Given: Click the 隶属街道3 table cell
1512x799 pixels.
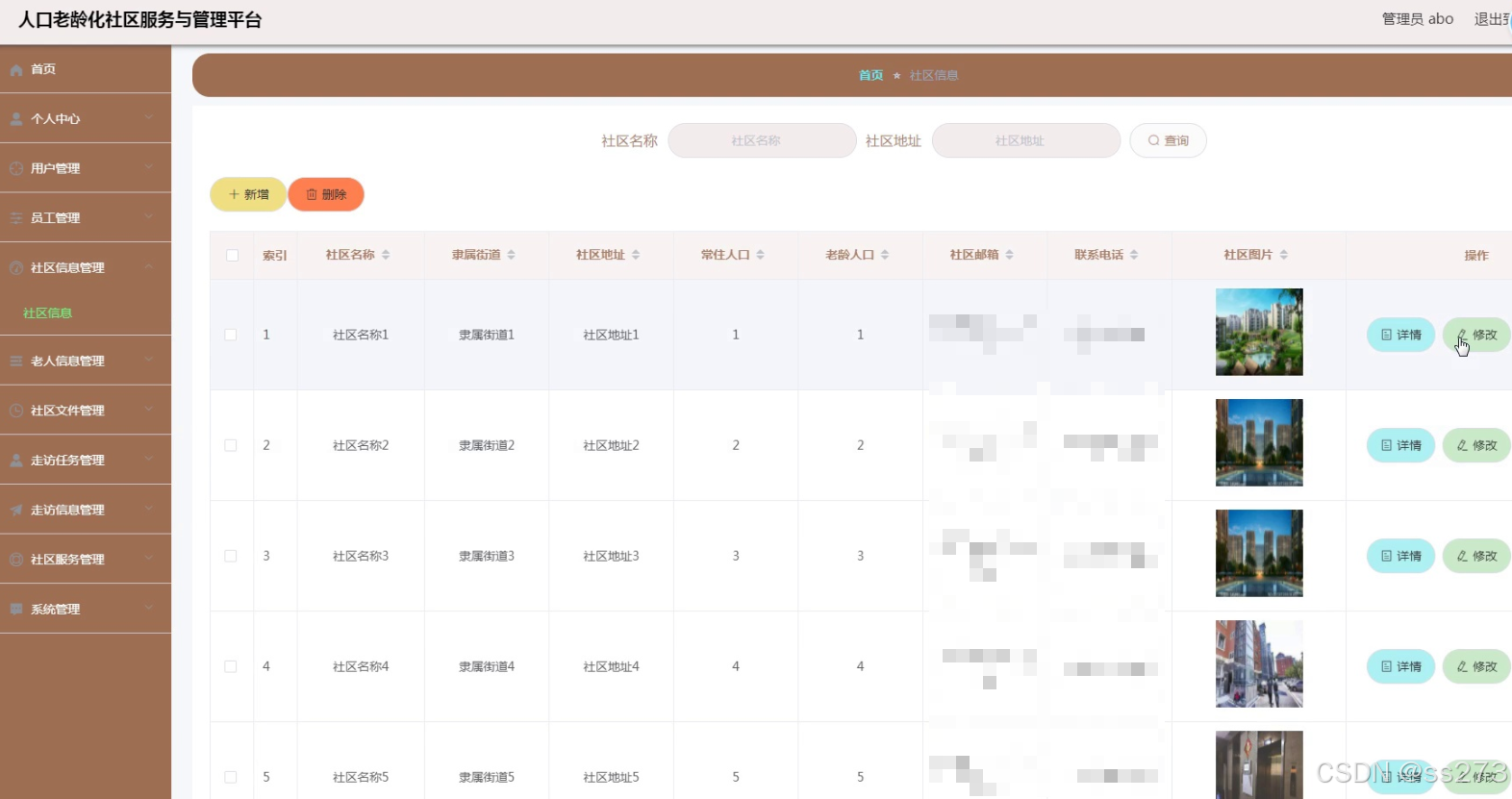Looking at the screenshot, I should [487, 556].
